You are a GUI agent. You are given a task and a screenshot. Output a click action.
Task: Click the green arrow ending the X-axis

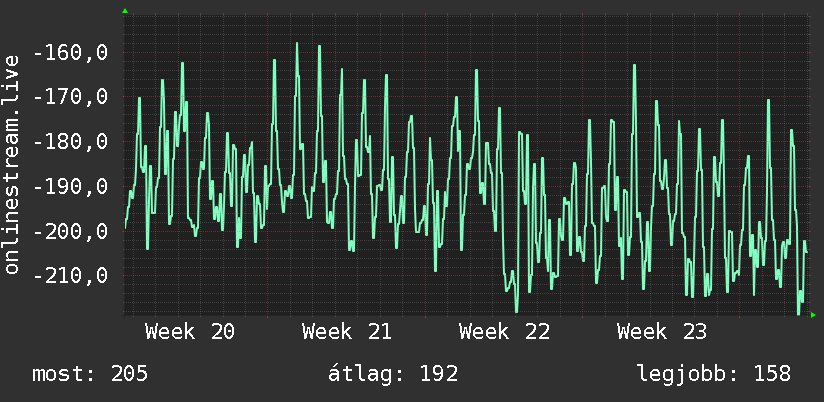point(813,315)
